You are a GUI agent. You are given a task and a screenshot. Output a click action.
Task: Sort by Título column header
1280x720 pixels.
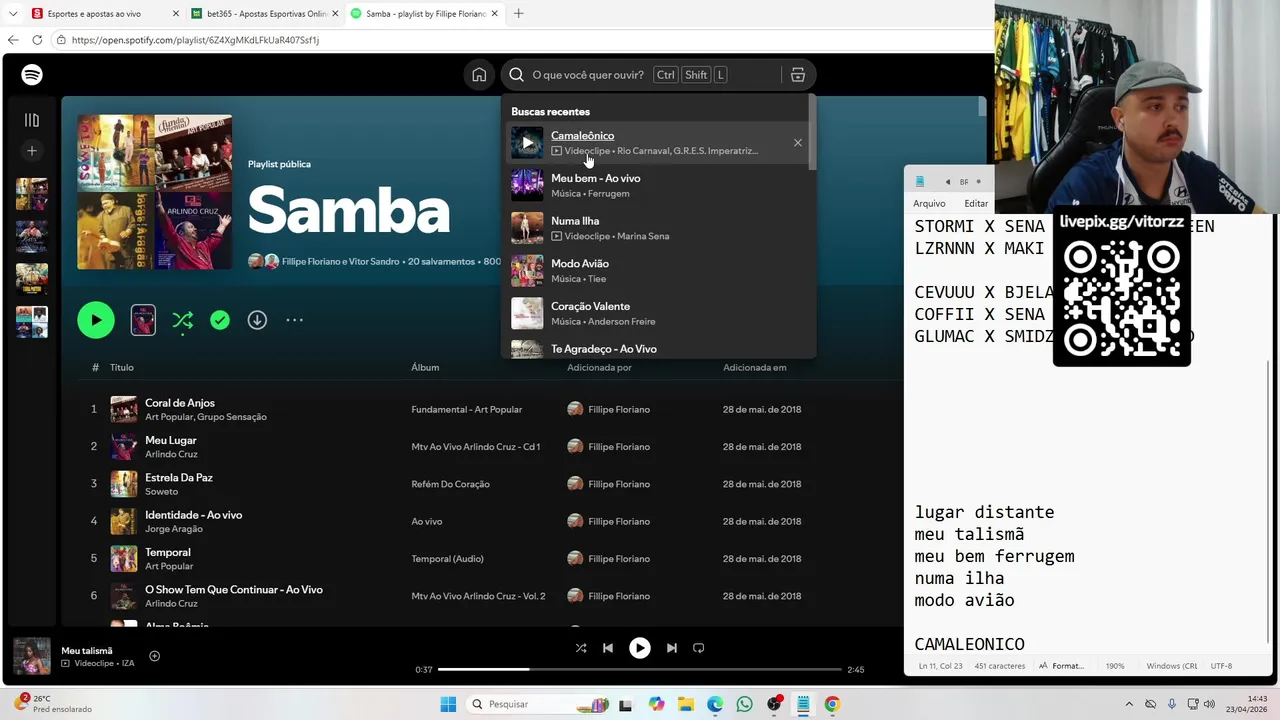click(x=121, y=368)
